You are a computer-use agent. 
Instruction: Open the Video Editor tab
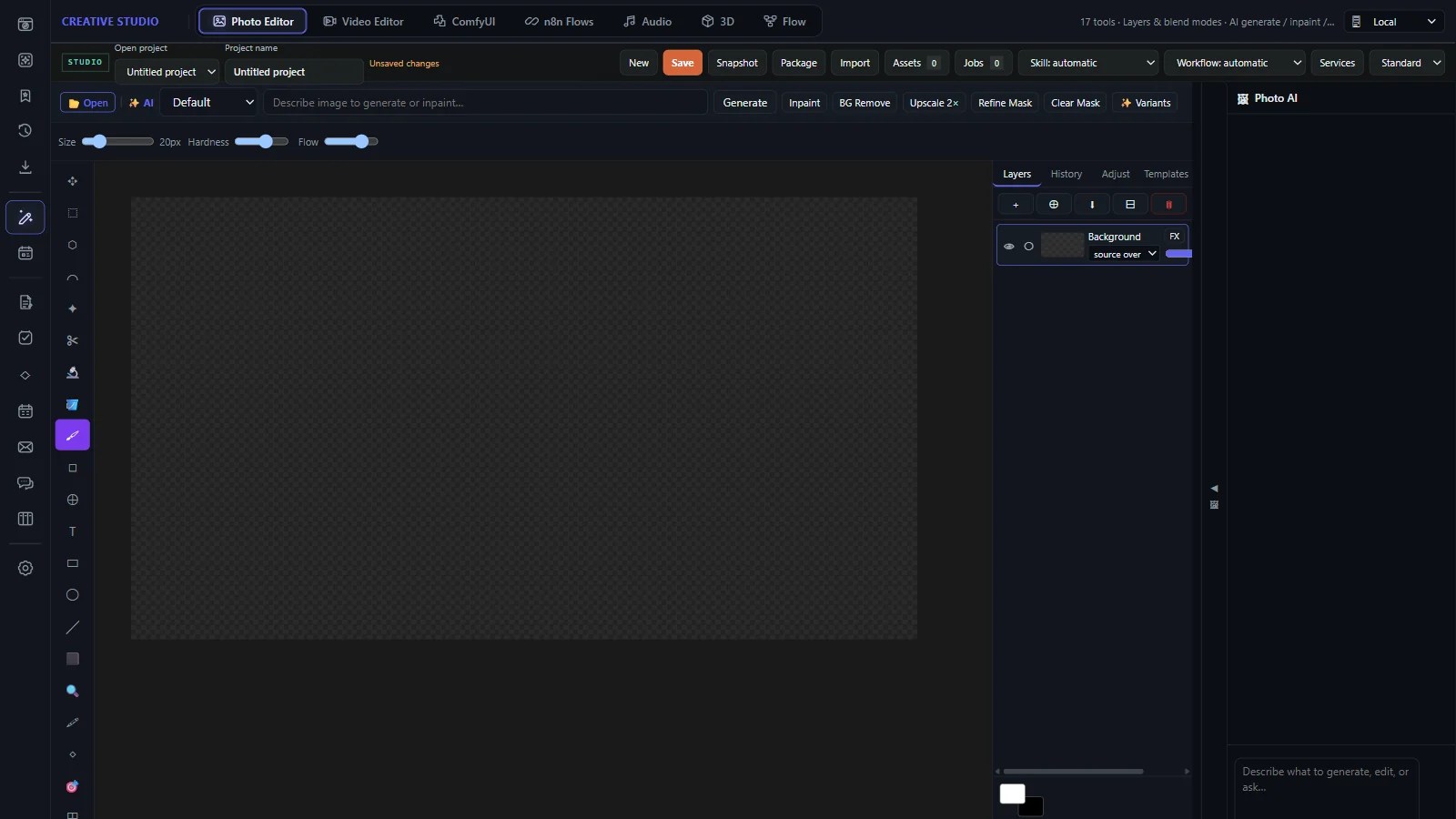(x=363, y=21)
